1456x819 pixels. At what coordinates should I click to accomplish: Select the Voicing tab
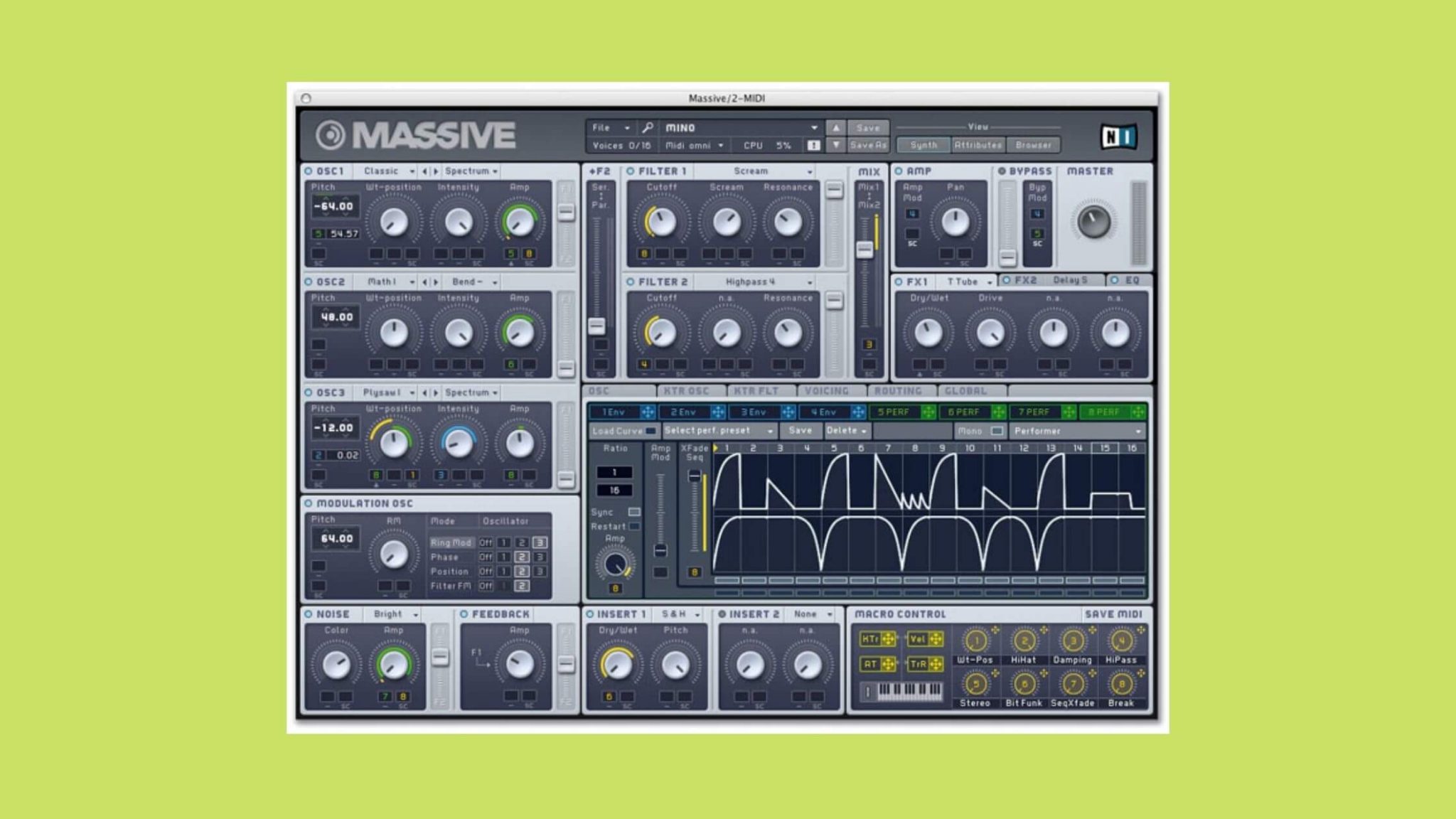[827, 390]
